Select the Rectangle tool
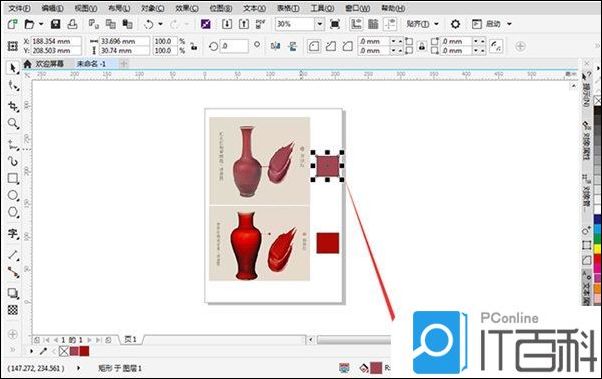Screen dimensions: 602x379 13,179
